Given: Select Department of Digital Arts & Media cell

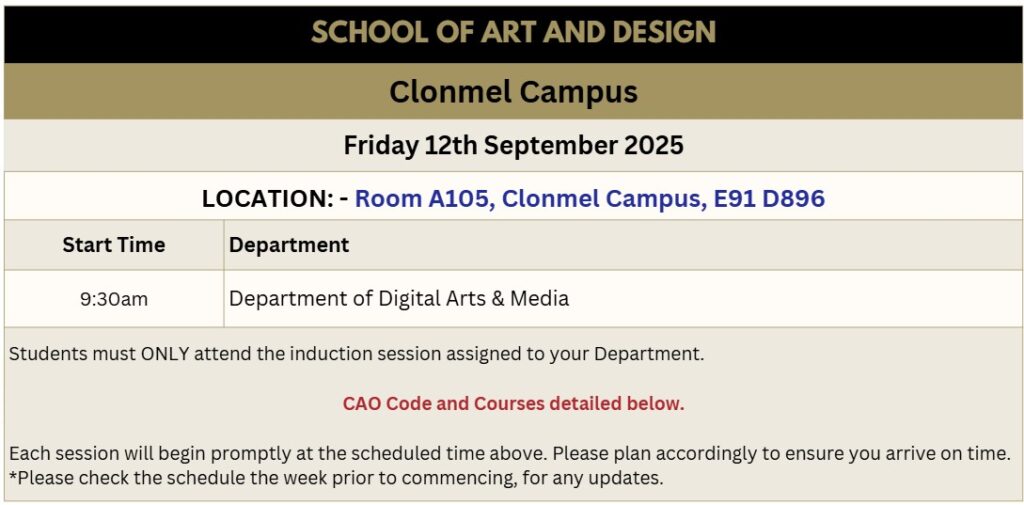Looking at the screenshot, I should 399,298.
